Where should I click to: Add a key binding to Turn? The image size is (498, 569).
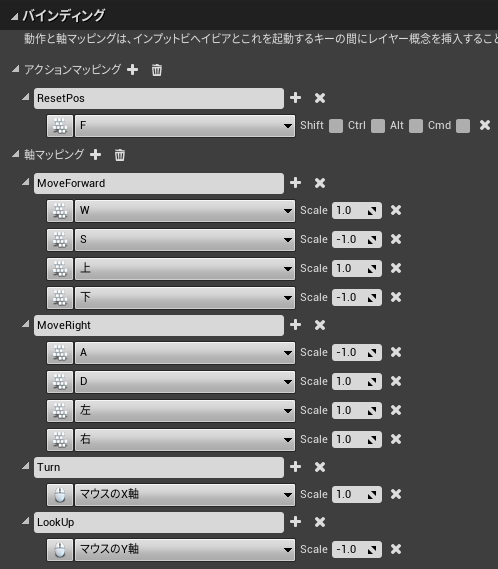(x=295, y=466)
